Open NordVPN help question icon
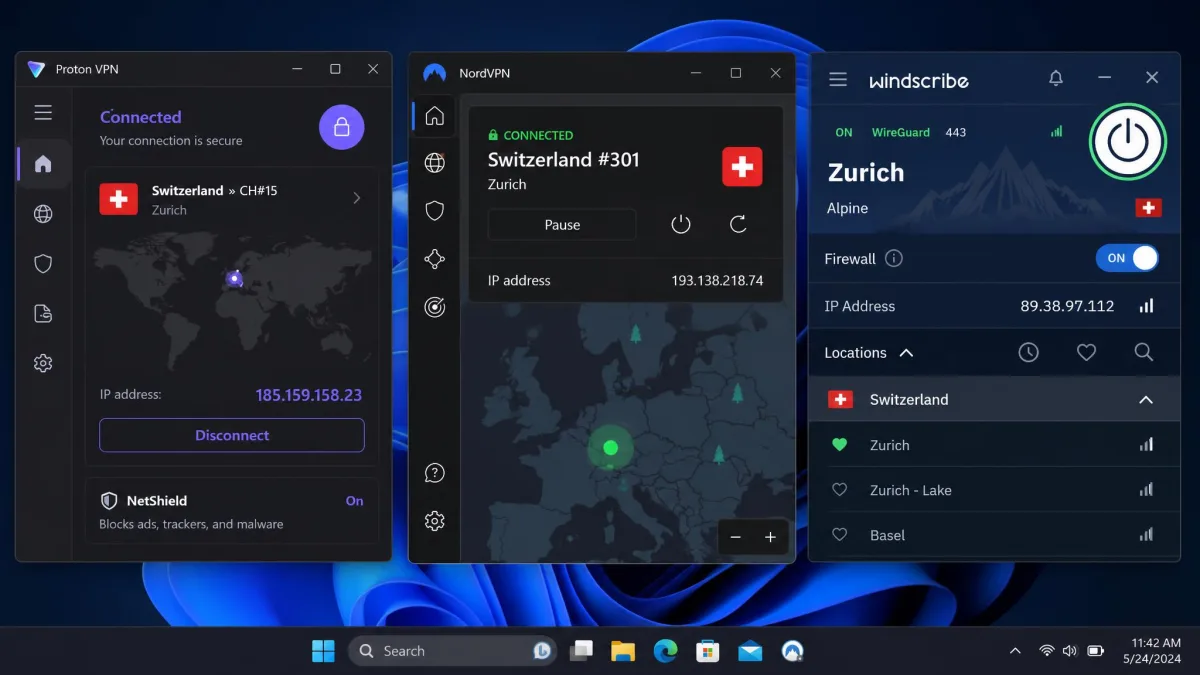This screenshot has width=1200, height=675. [x=434, y=473]
